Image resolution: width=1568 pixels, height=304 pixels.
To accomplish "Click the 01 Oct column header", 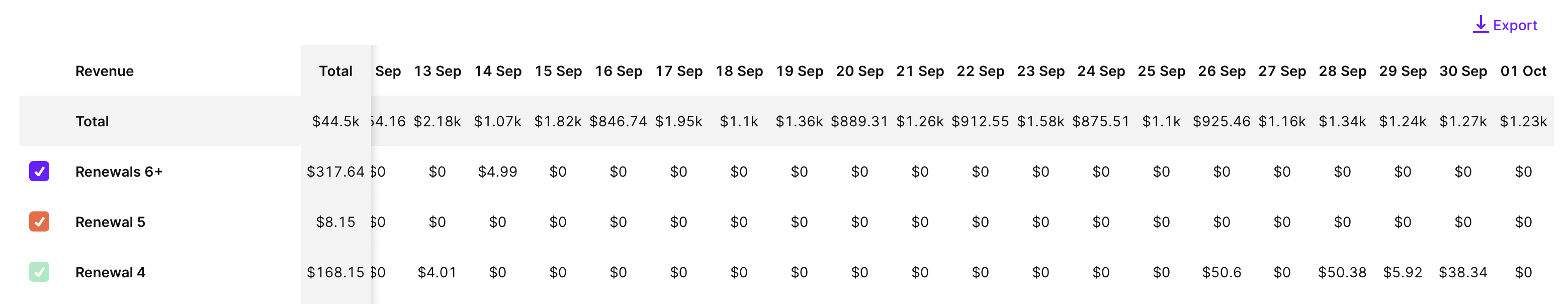I will click(x=1523, y=71).
